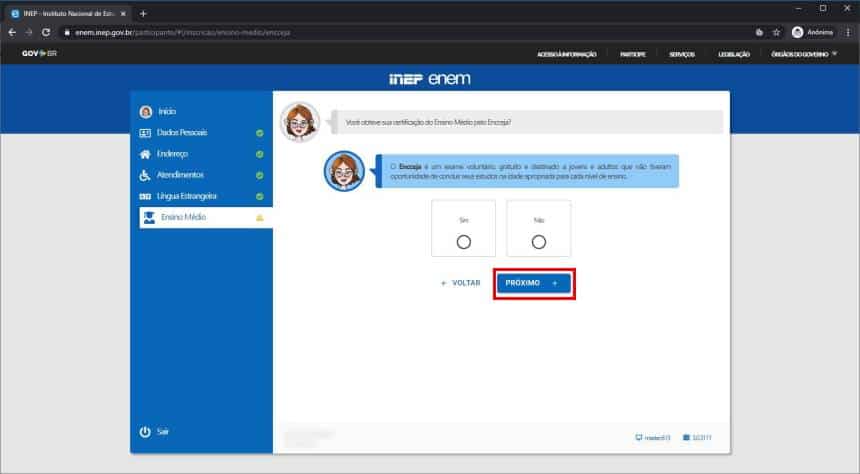This screenshot has width=860, height=474.
Task: Click the Início avatar icon in sidebar
Action: pyautogui.click(x=145, y=112)
